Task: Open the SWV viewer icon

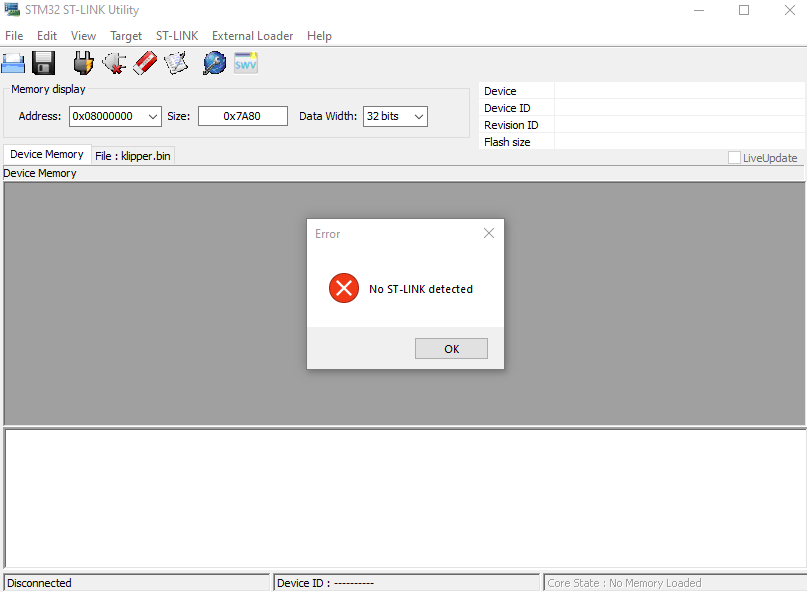Action: click(x=246, y=64)
